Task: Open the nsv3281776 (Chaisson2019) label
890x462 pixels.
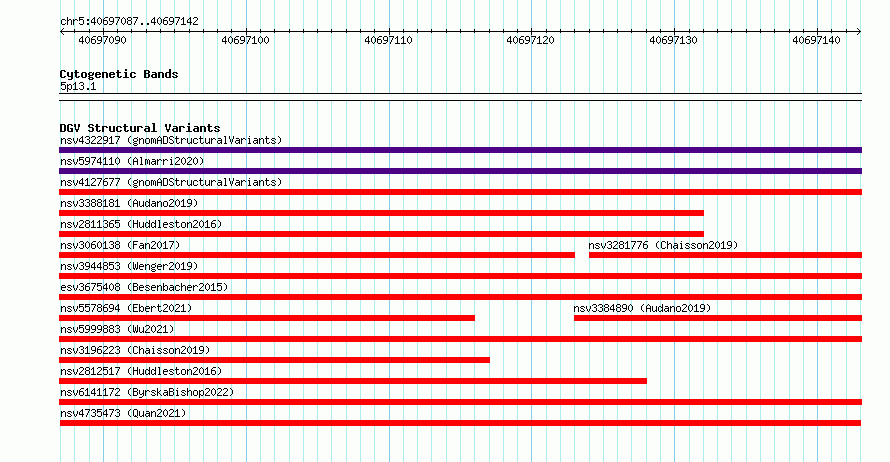Action: [x=663, y=245]
